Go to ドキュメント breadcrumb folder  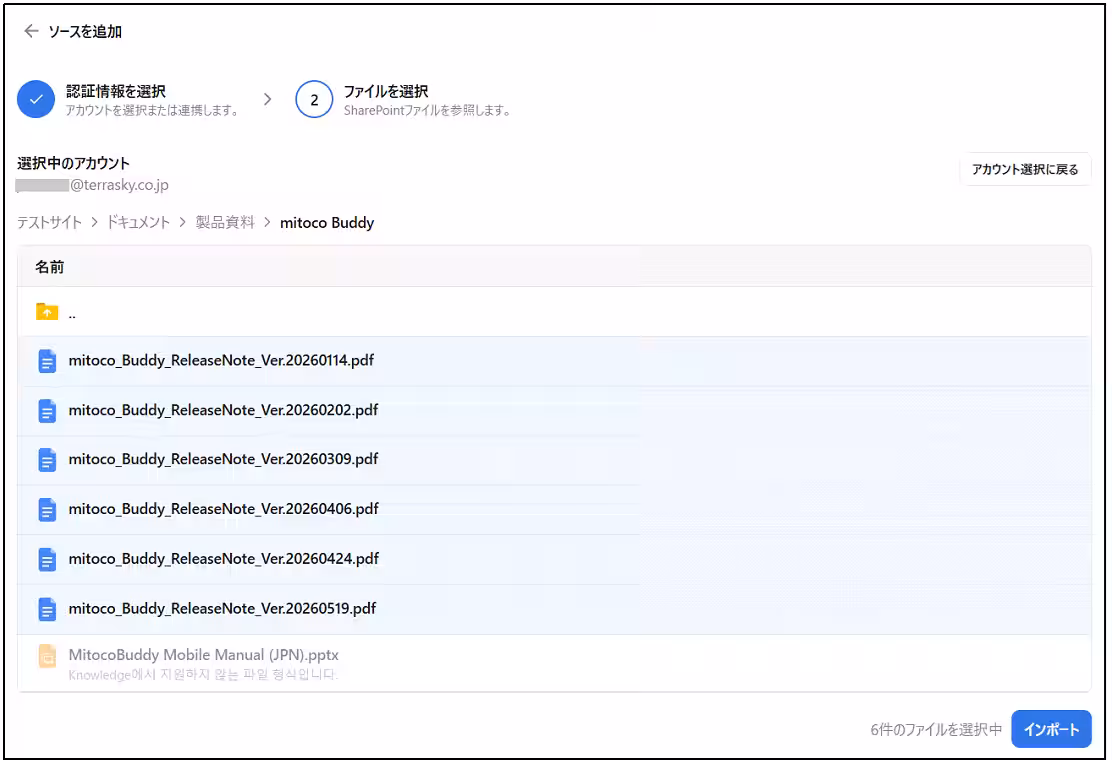click(138, 223)
